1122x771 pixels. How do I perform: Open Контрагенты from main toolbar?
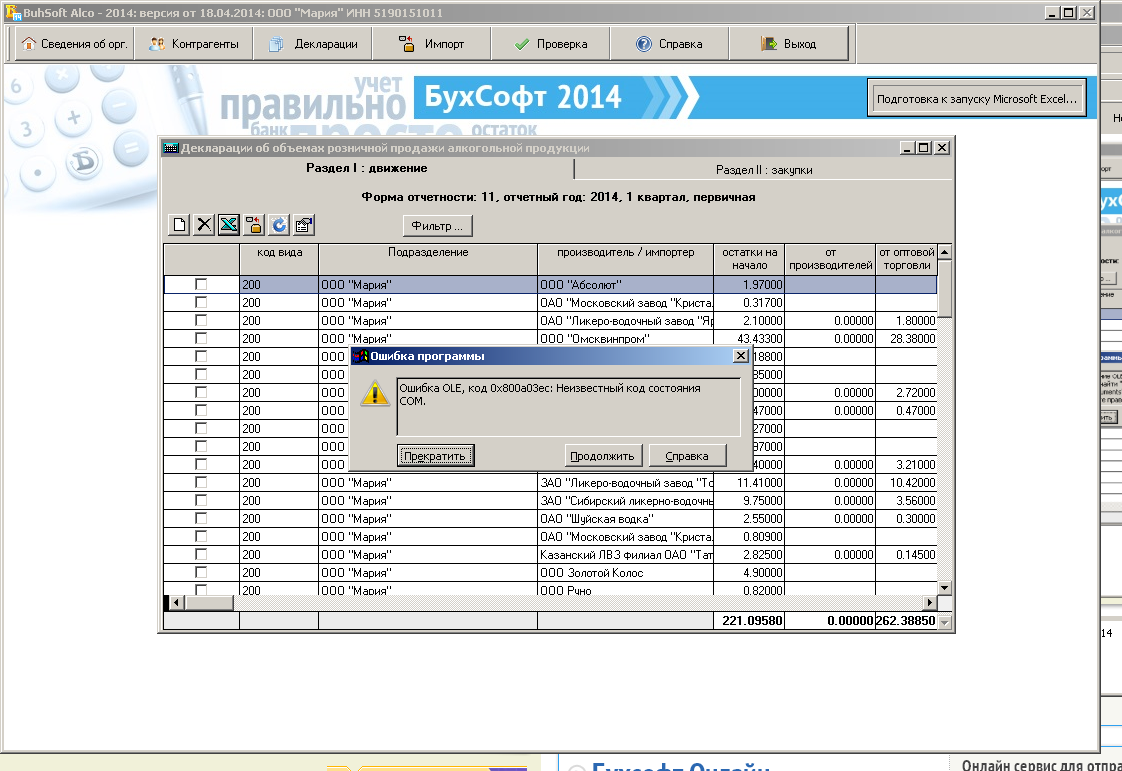point(195,44)
